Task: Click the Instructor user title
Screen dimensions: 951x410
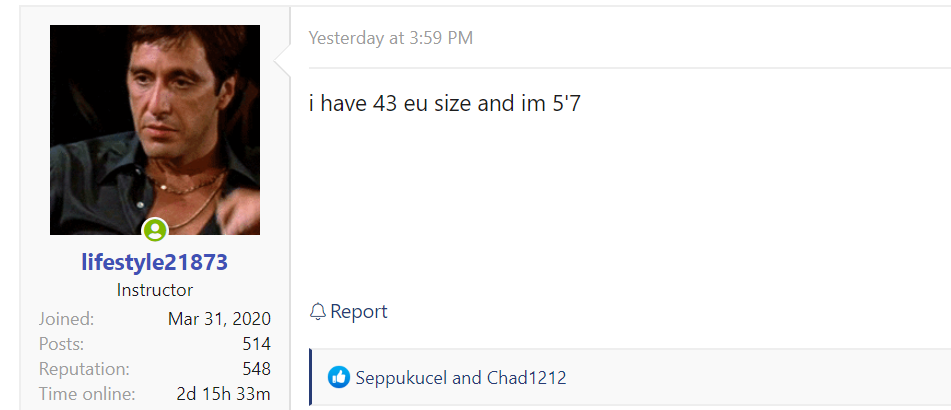Action: click(x=155, y=290)
